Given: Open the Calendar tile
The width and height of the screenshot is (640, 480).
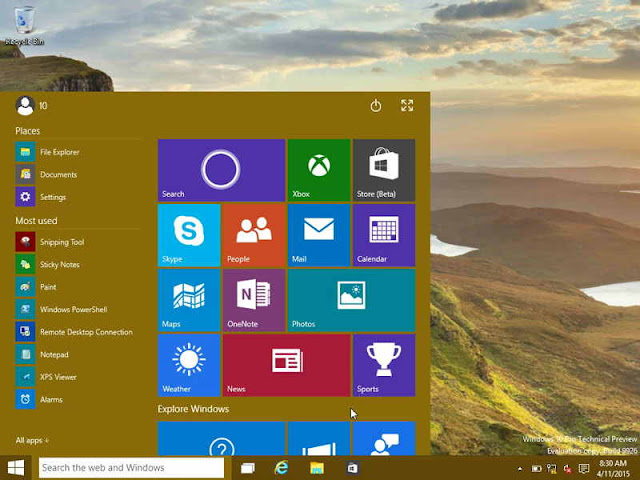Looking at the screenshot, I should click(x=384, y=235).
